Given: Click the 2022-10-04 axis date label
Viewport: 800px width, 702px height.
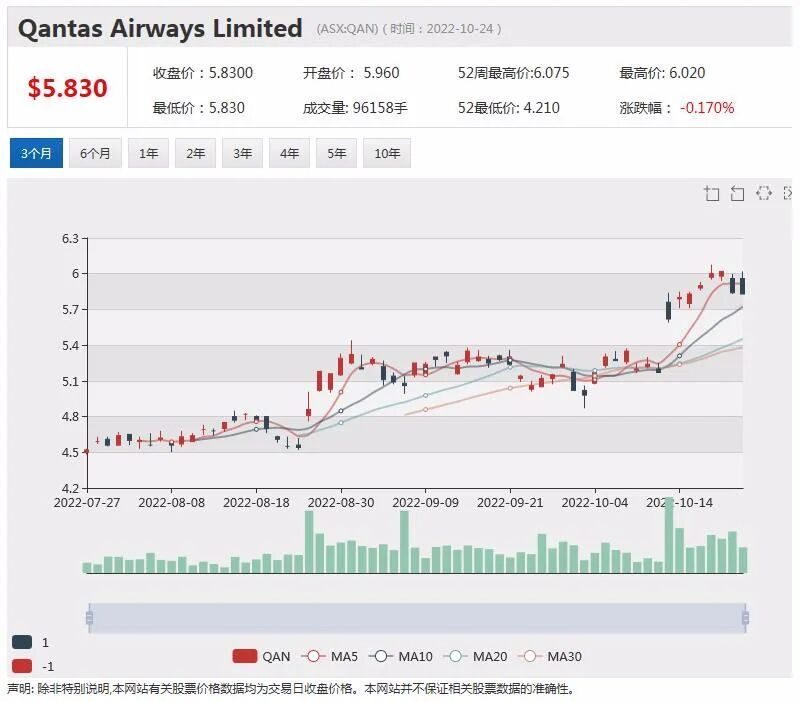Looking at the screenshot, I should click(x=595, y=503).
